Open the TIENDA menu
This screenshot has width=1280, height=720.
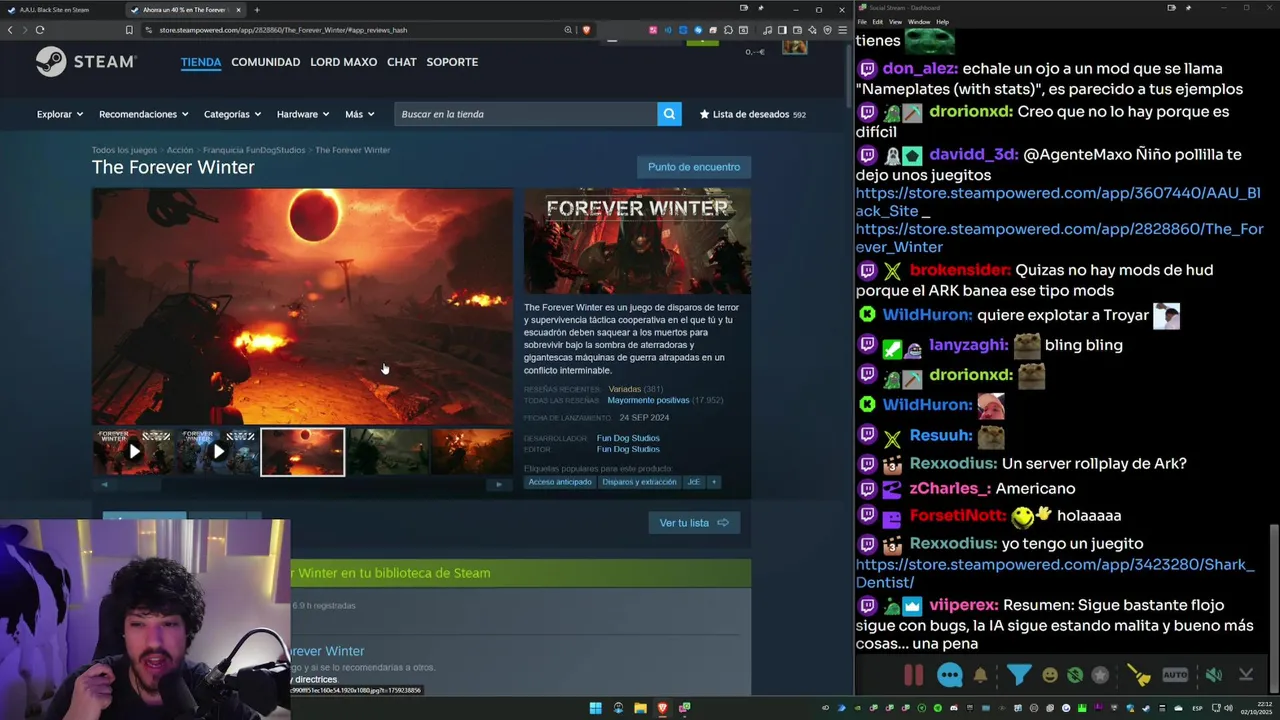coord(201,62)
